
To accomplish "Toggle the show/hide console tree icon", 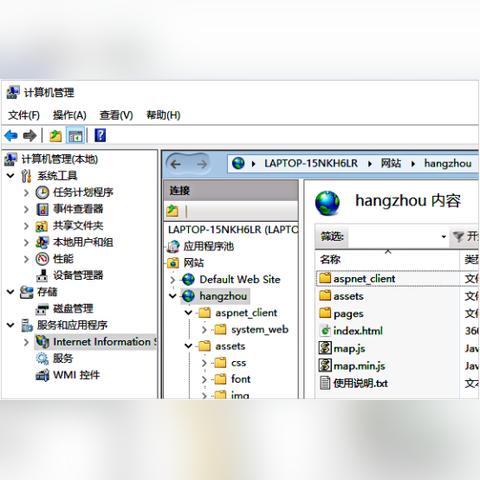I will (x=75, y=136).
